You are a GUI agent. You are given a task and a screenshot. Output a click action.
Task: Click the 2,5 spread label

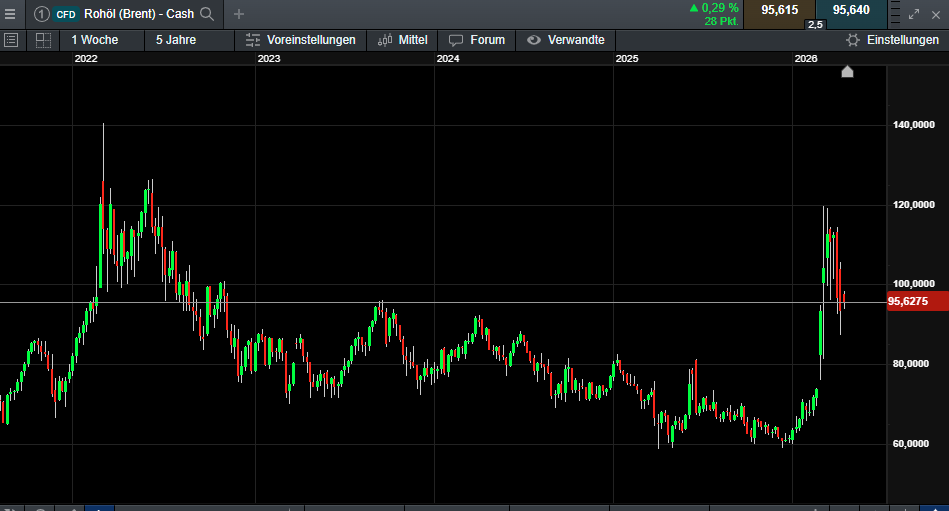(815, 24)
